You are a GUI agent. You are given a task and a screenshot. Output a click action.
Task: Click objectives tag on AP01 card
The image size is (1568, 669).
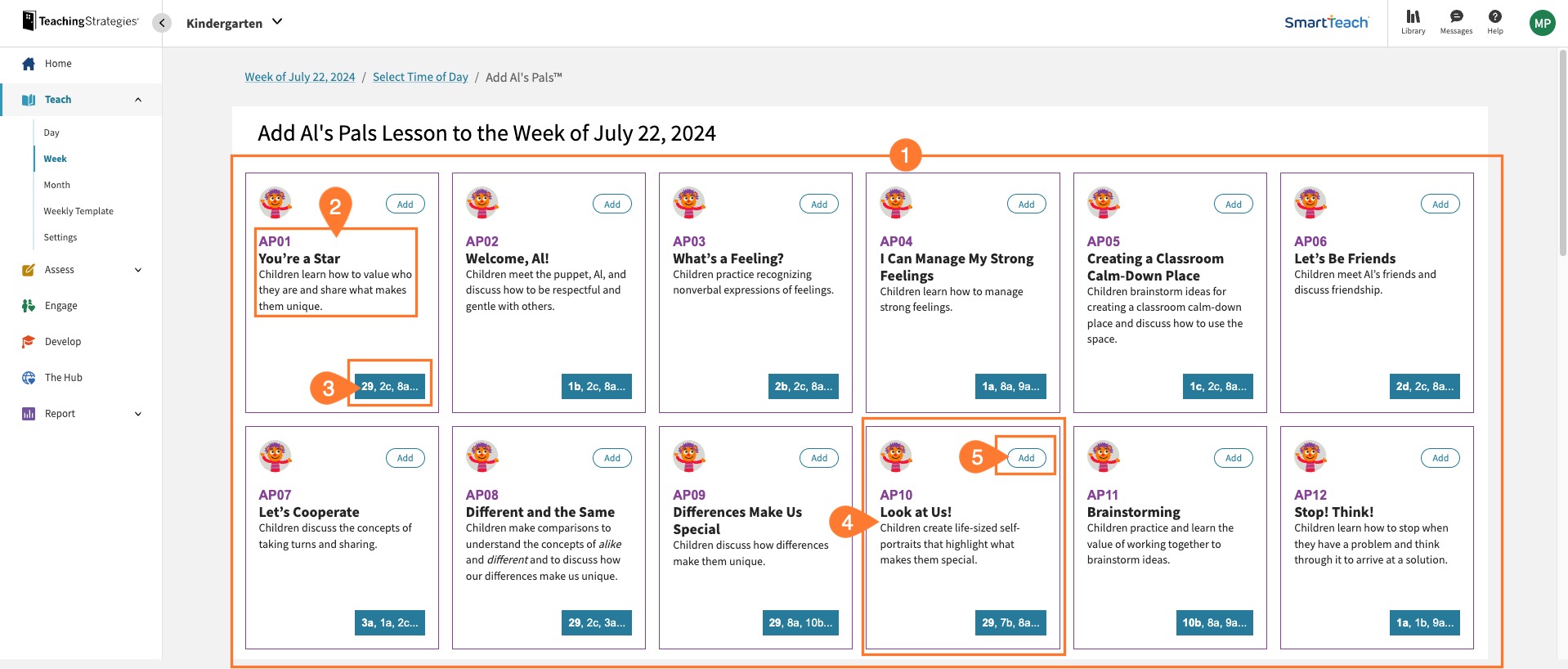point(390,386)
